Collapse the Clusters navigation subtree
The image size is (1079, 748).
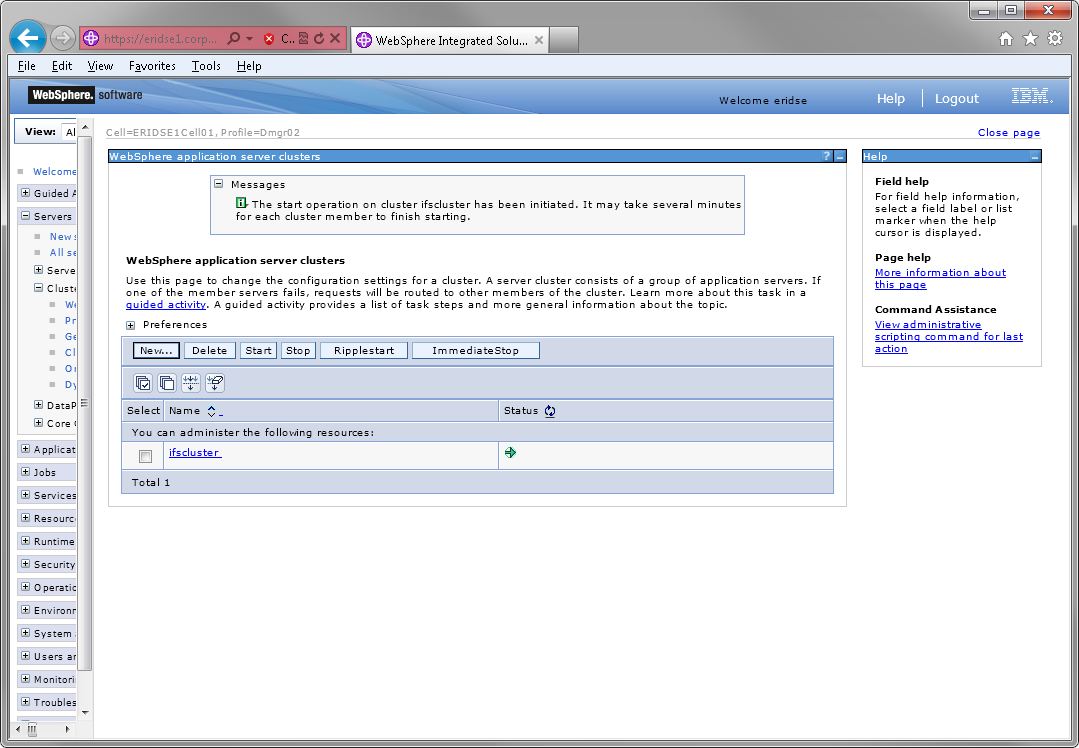(x=39, y=288)
